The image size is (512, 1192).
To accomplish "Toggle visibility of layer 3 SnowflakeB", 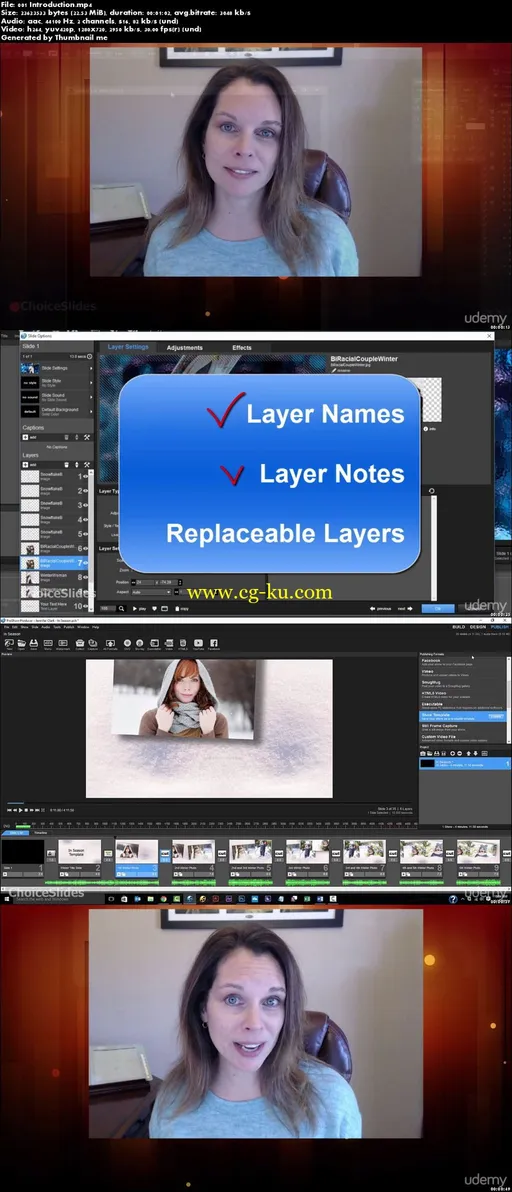I will [87, 506].
